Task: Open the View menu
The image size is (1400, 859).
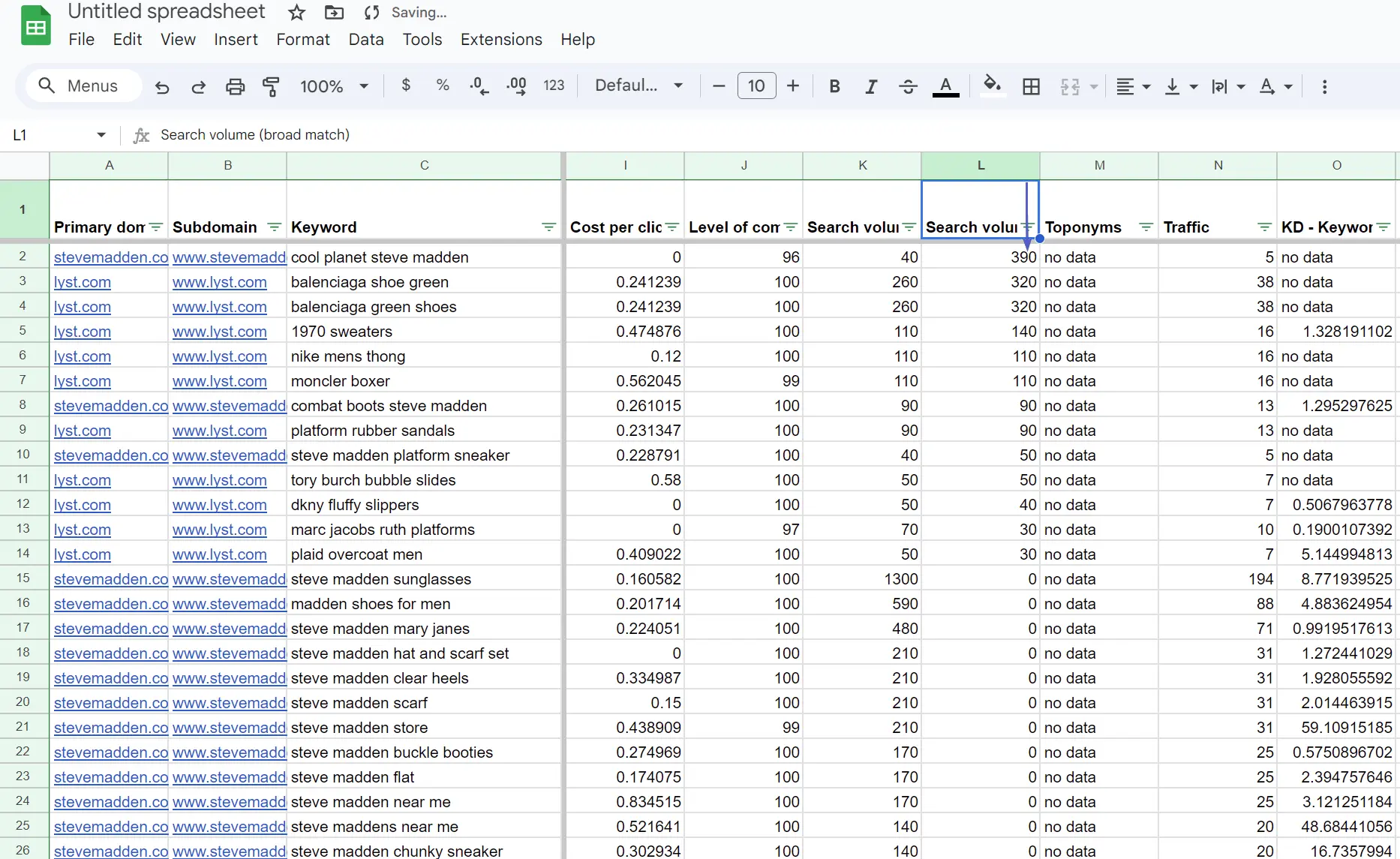Action: [x=178, y=40]
